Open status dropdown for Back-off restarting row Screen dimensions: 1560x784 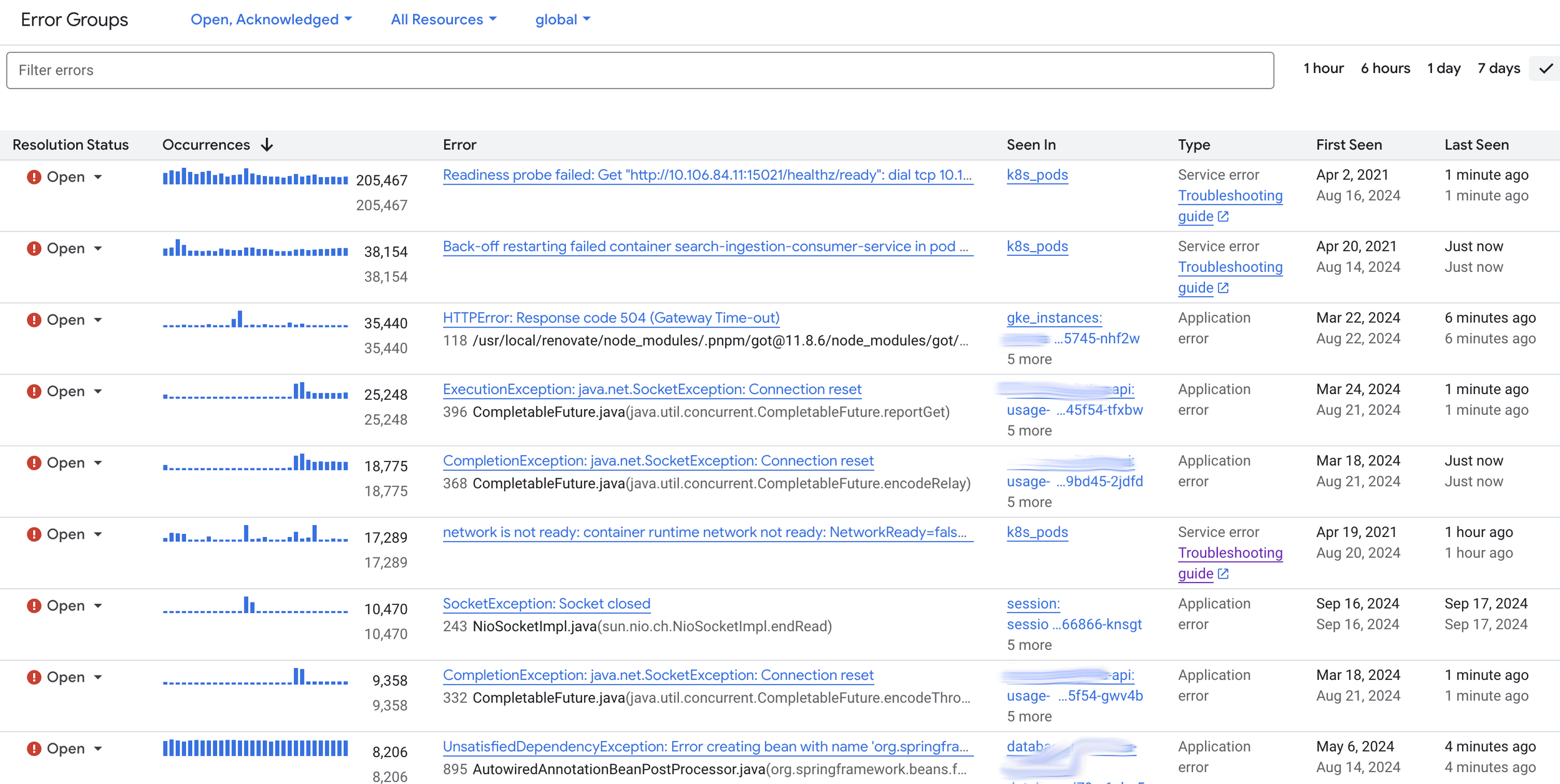pos(98,249)
